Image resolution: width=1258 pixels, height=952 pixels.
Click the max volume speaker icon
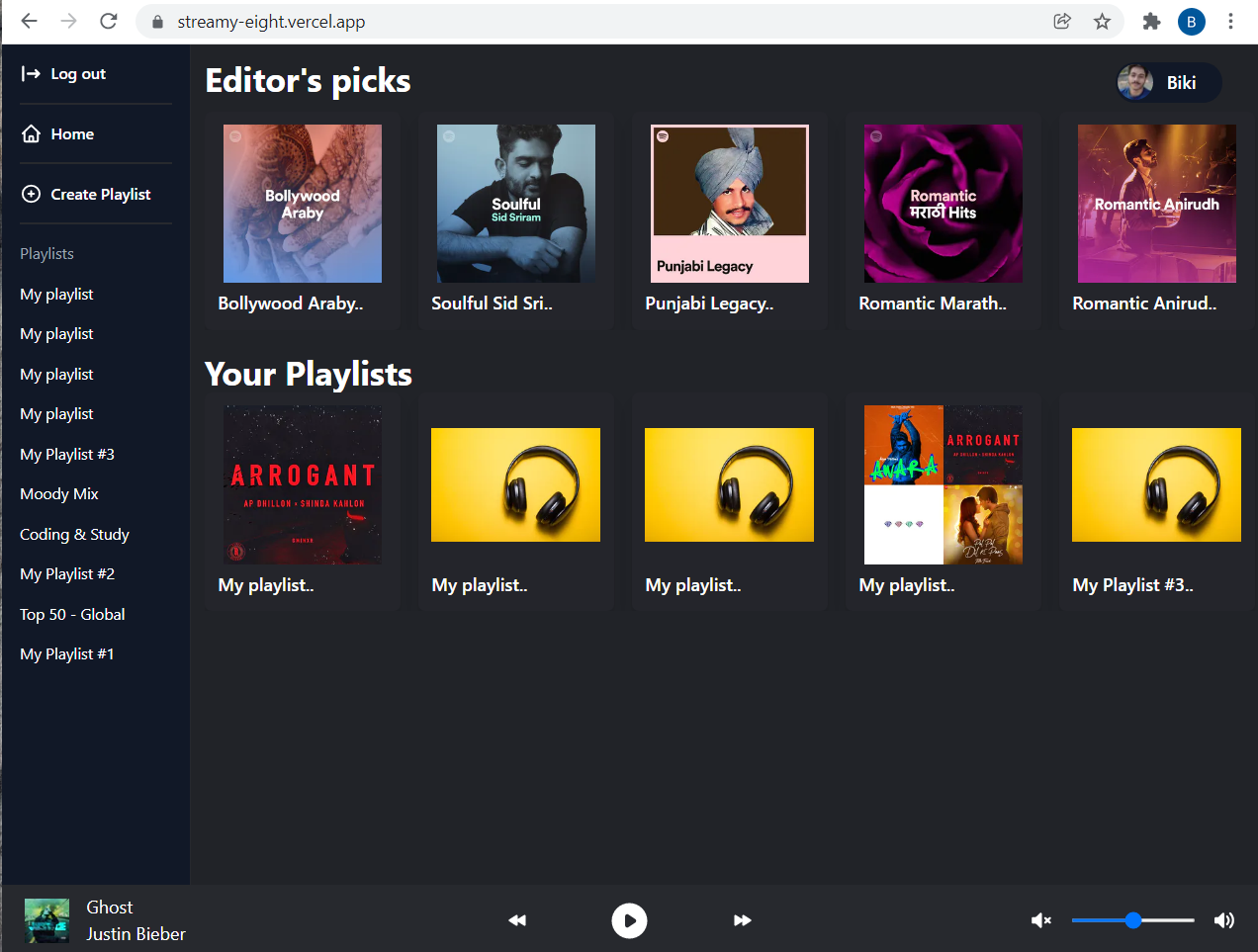point(1224,920)
